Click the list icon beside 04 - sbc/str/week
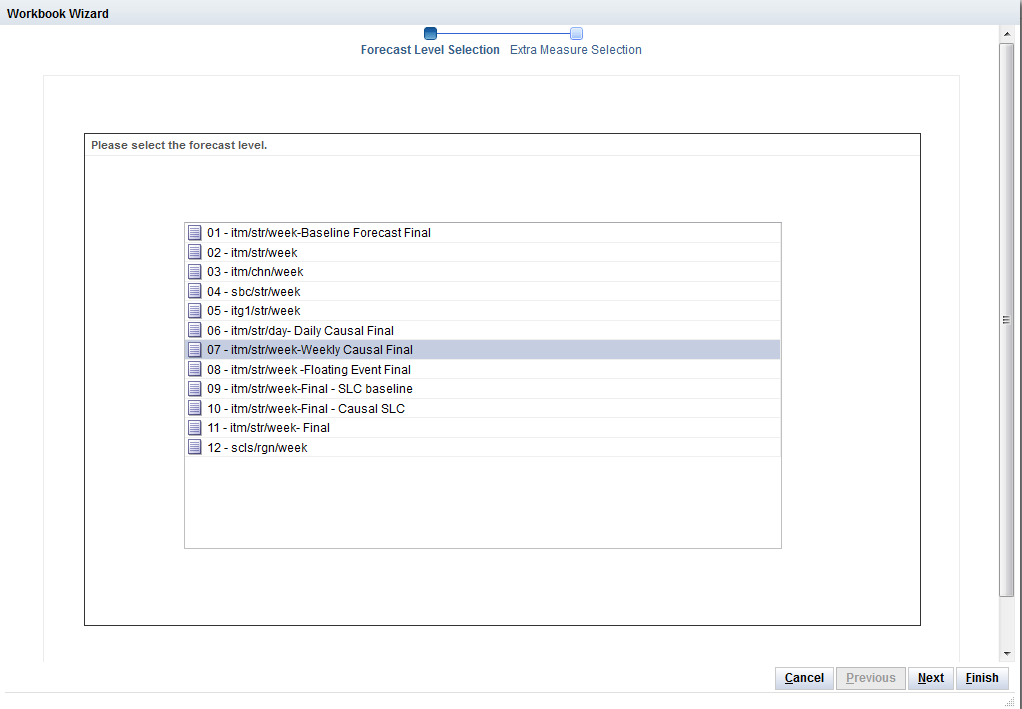The image size is (1022, 709). coord(194,291)
